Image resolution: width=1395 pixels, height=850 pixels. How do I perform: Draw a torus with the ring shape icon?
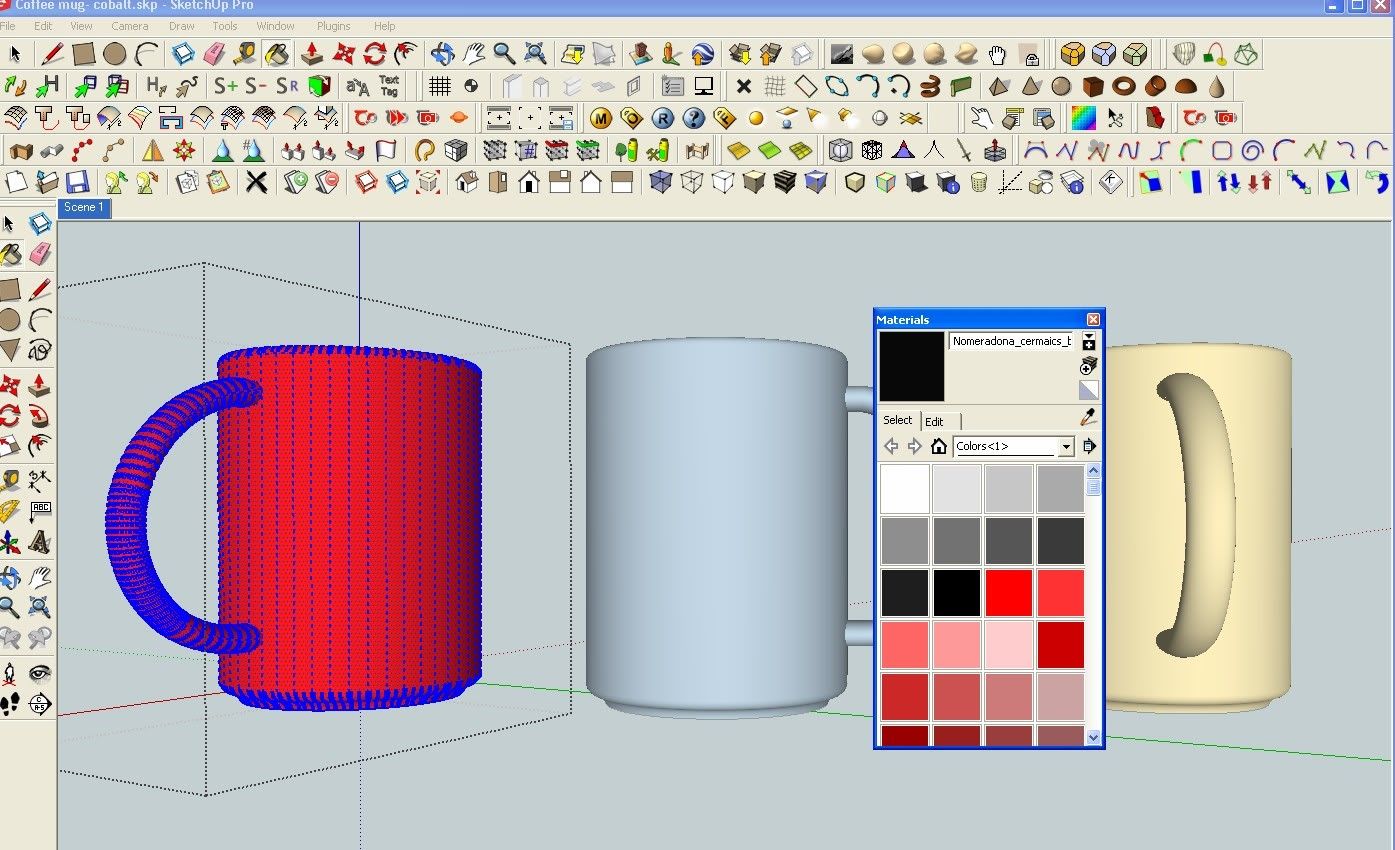pos(1123,86)
